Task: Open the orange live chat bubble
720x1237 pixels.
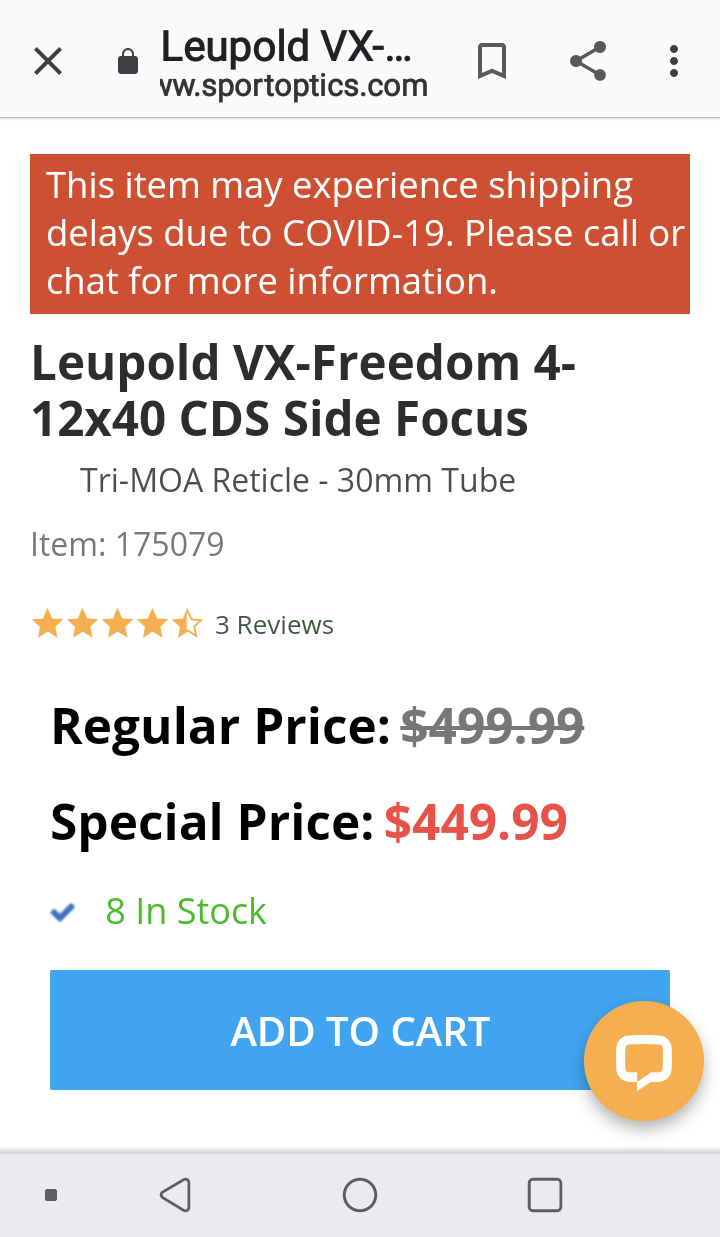Action: coord(643,1061)
